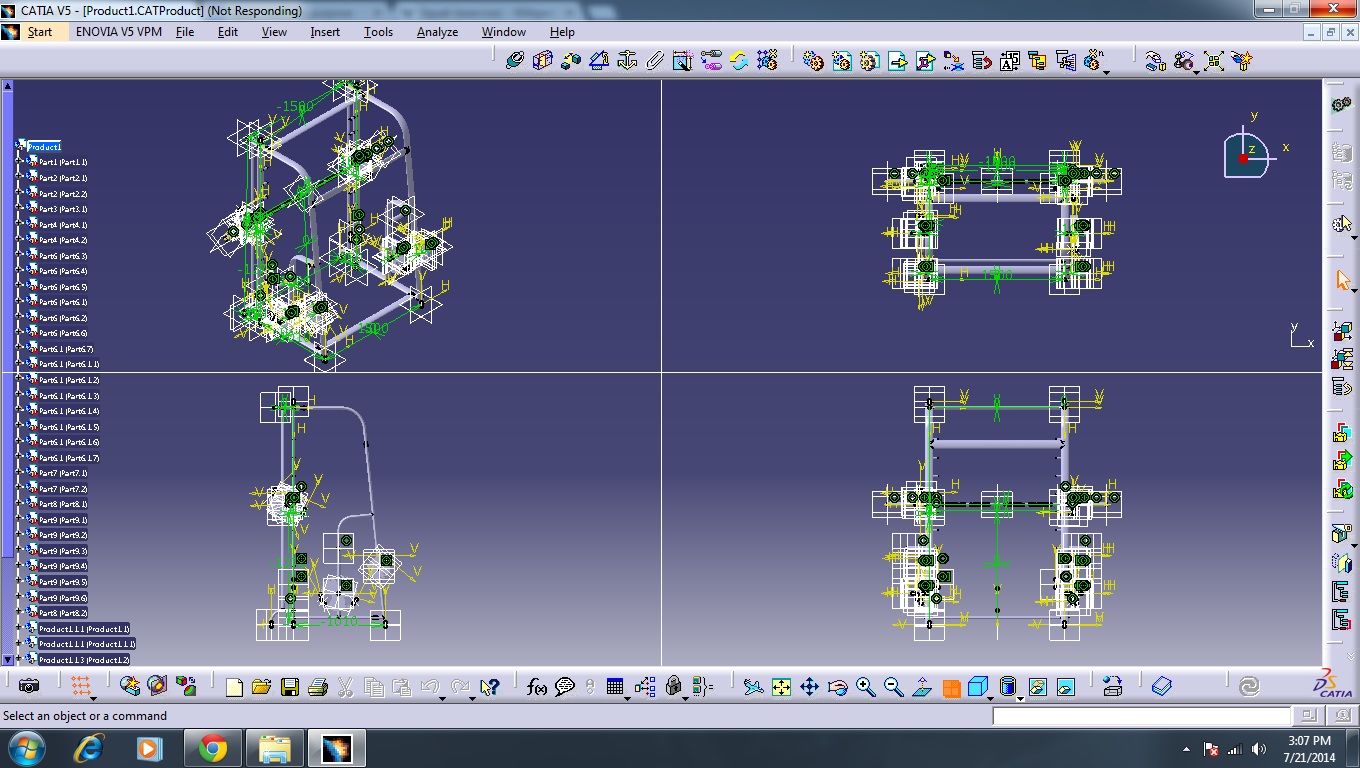Click the Flexible/Rigid Sub-Assembly chain icon
Image resolution: width=1360 pixels, height=768 pixels.
pos(711,61)
